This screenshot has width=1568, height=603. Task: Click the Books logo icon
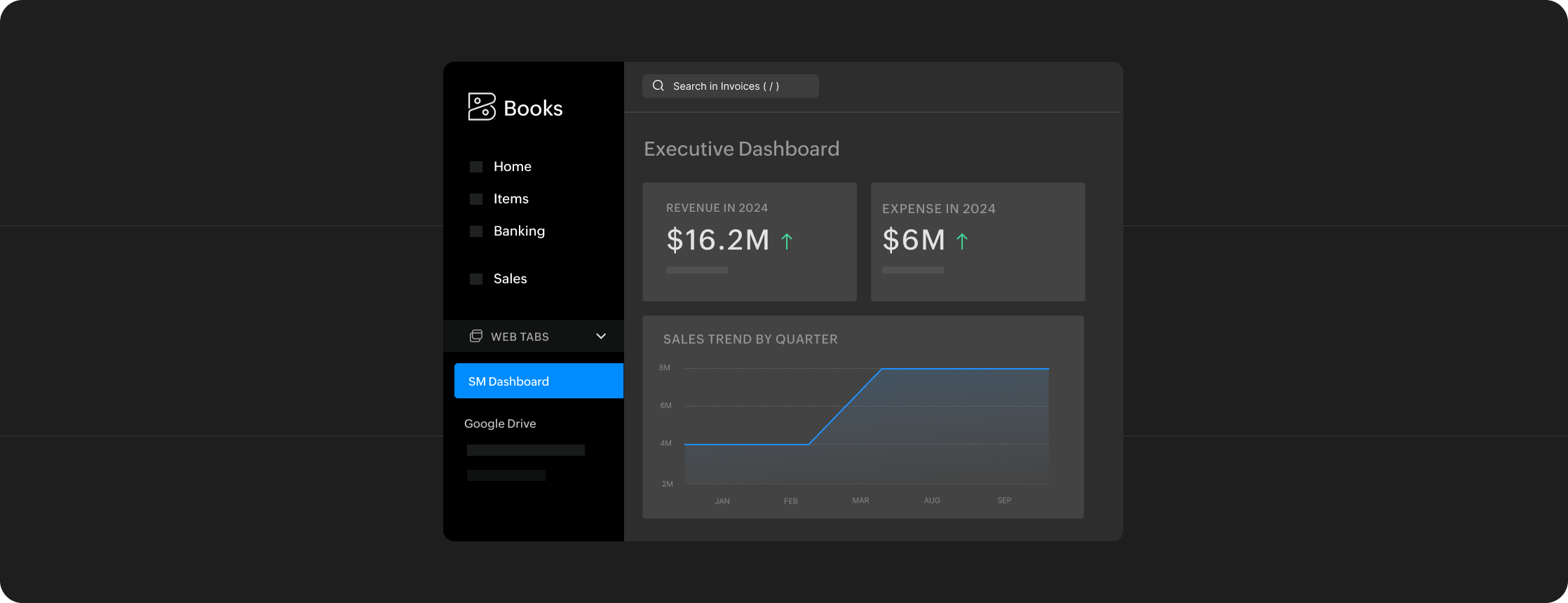(x=482, y=107)
